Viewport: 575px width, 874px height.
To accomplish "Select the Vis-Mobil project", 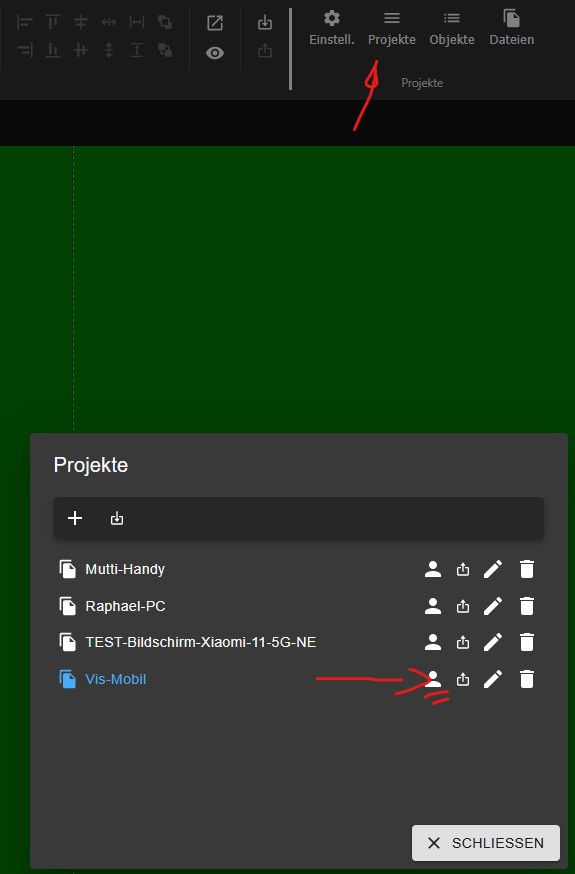I will (116, 679).
